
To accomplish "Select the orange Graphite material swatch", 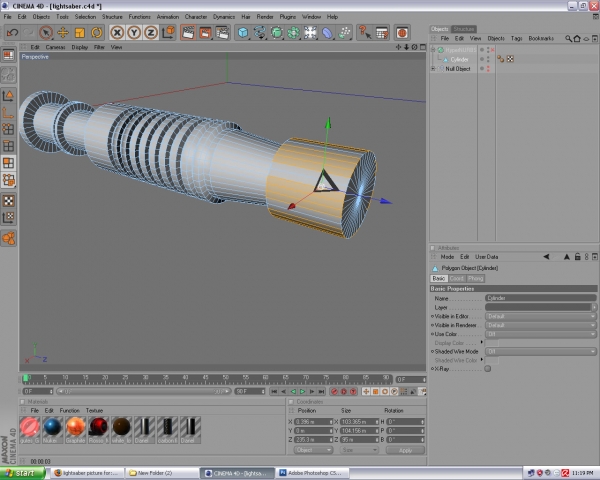I will pos(75,430).
